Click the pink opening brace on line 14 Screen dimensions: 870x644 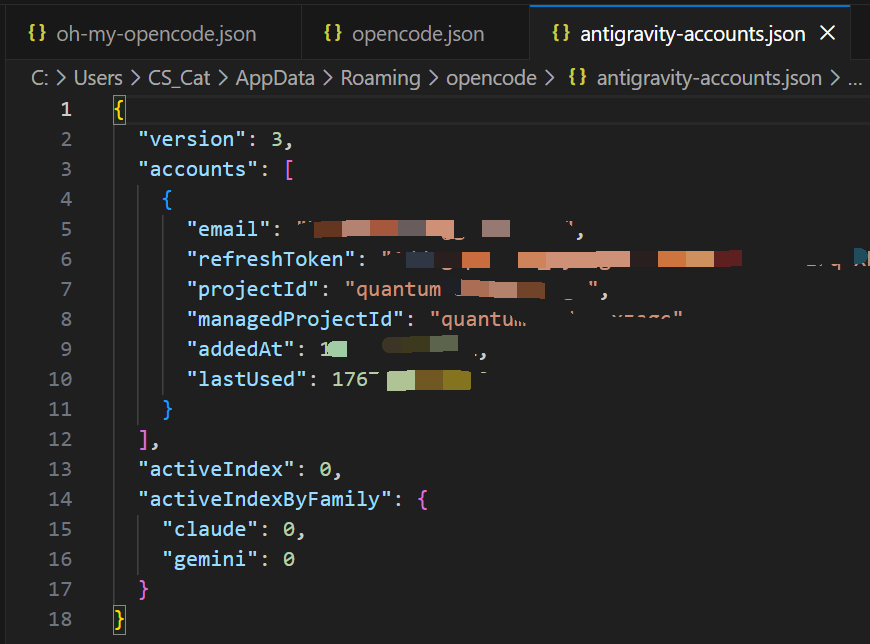click(423, 499)
